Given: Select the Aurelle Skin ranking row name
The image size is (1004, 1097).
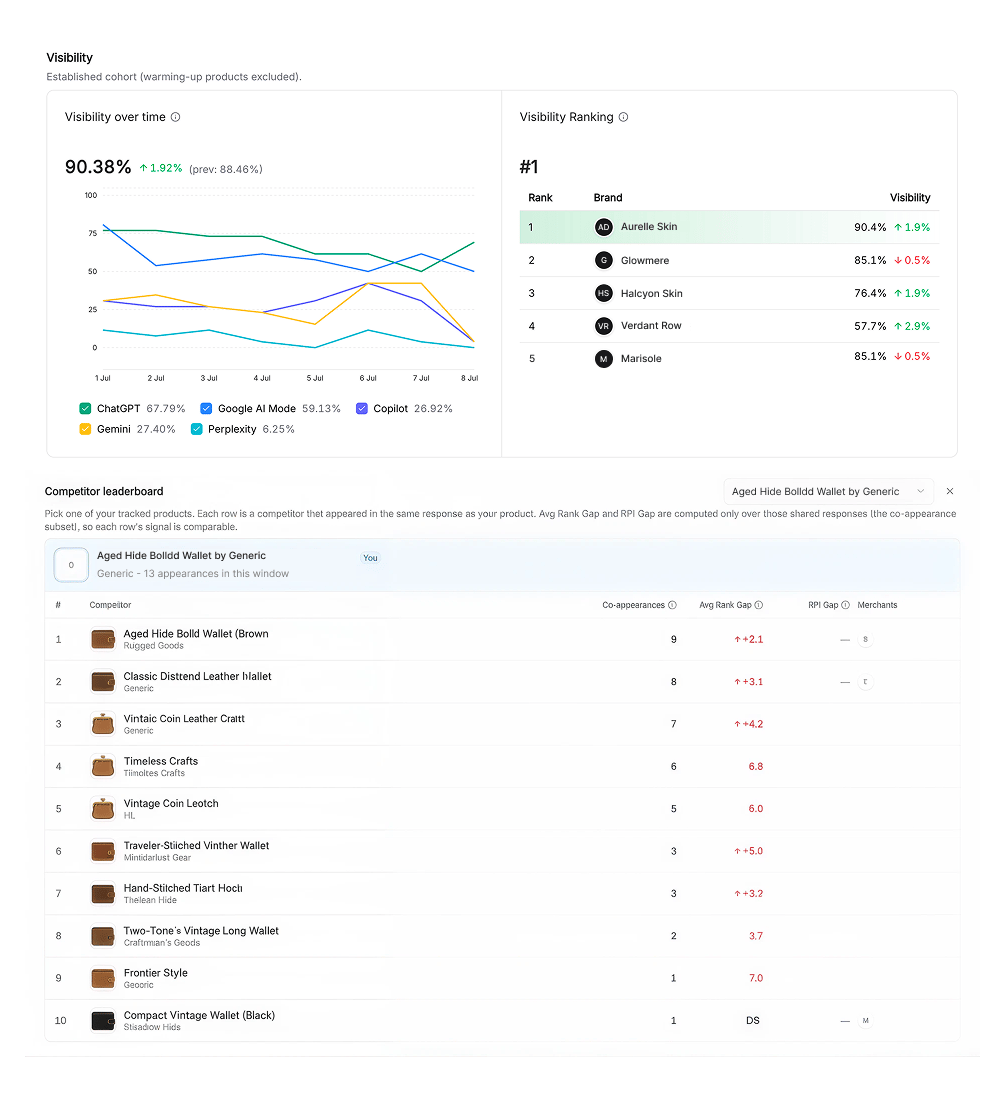Looking at the screenshot, I should (x=649, y=227).
